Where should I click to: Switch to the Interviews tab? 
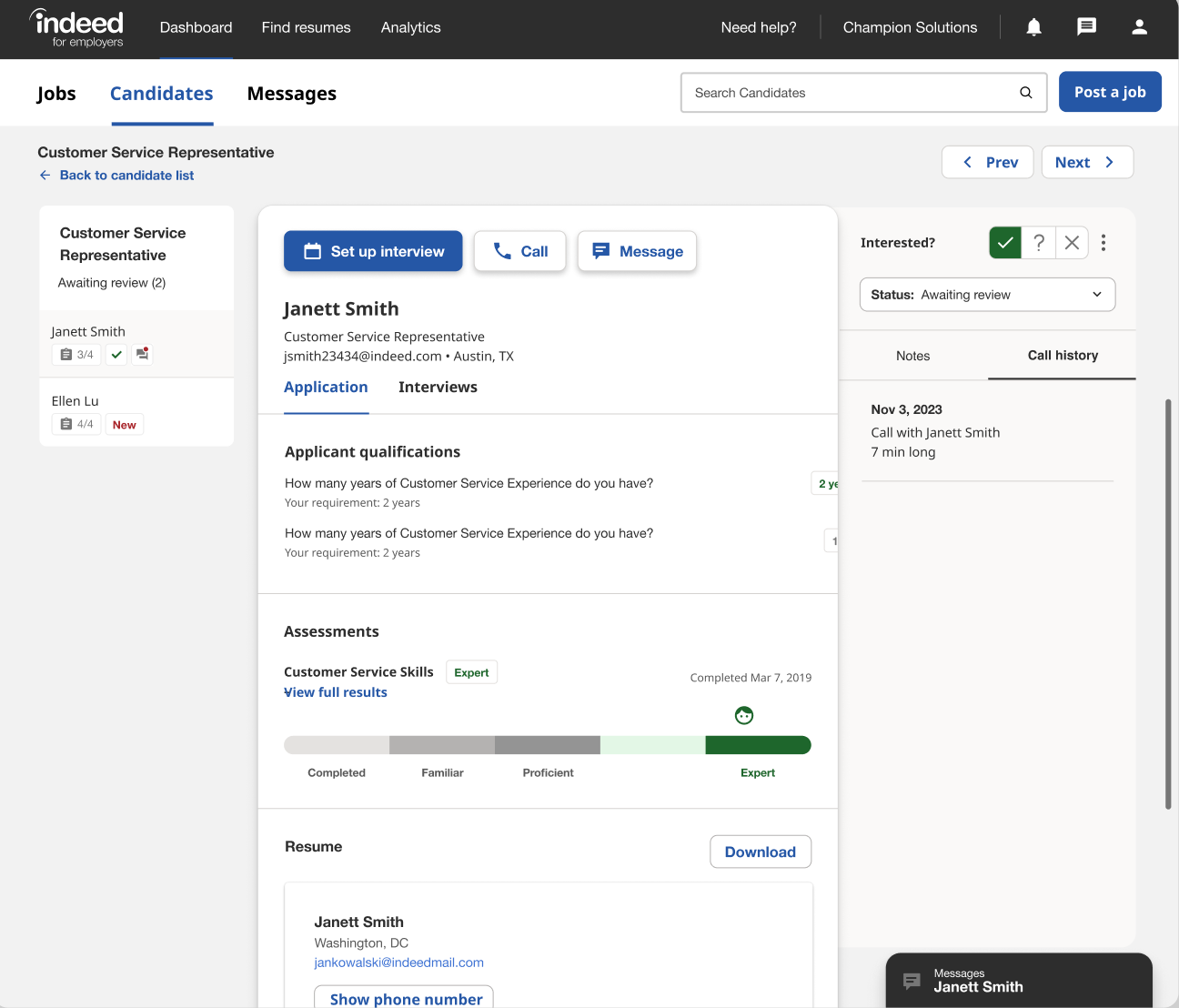point(438,388)
